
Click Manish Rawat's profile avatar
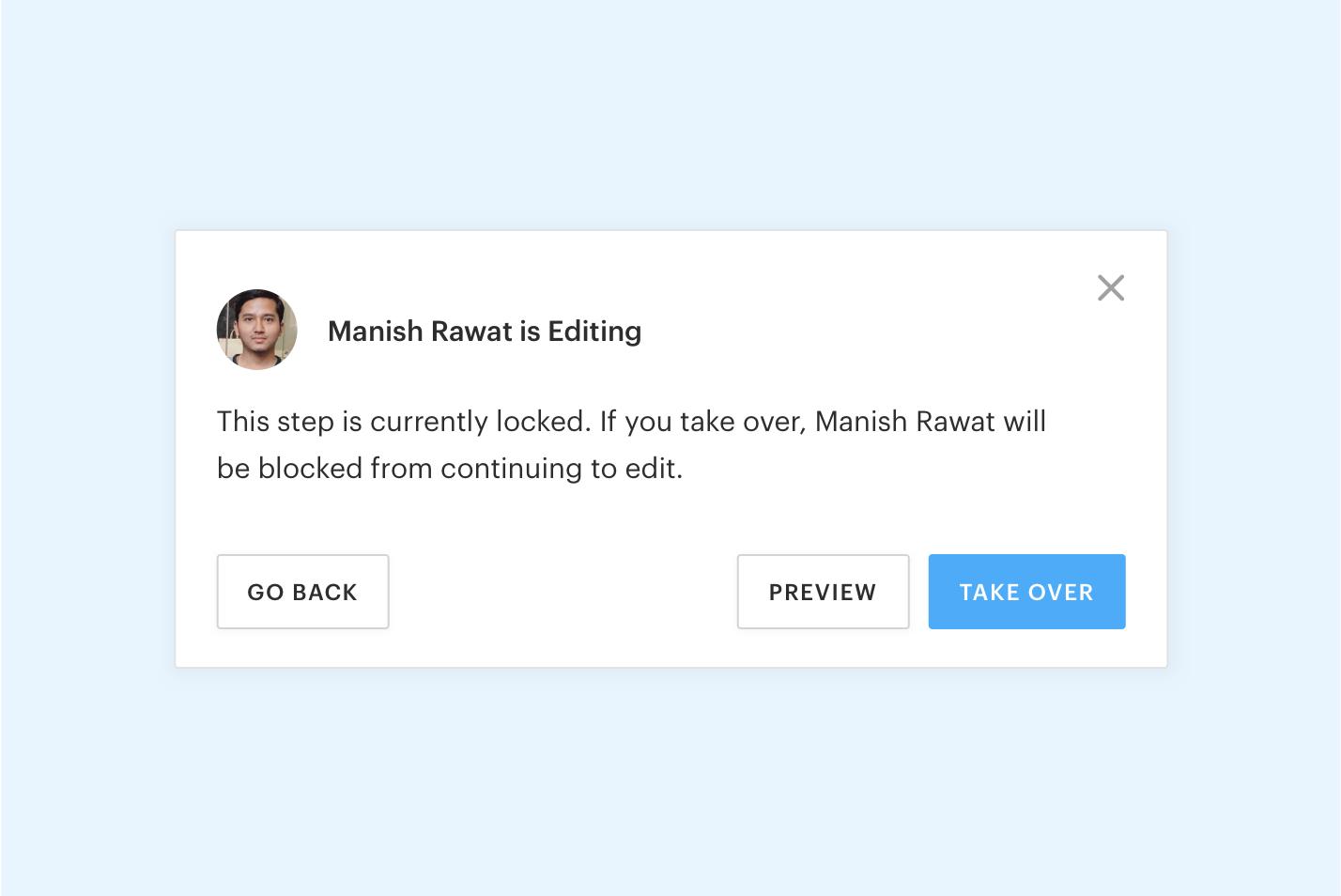pos(257,330)
